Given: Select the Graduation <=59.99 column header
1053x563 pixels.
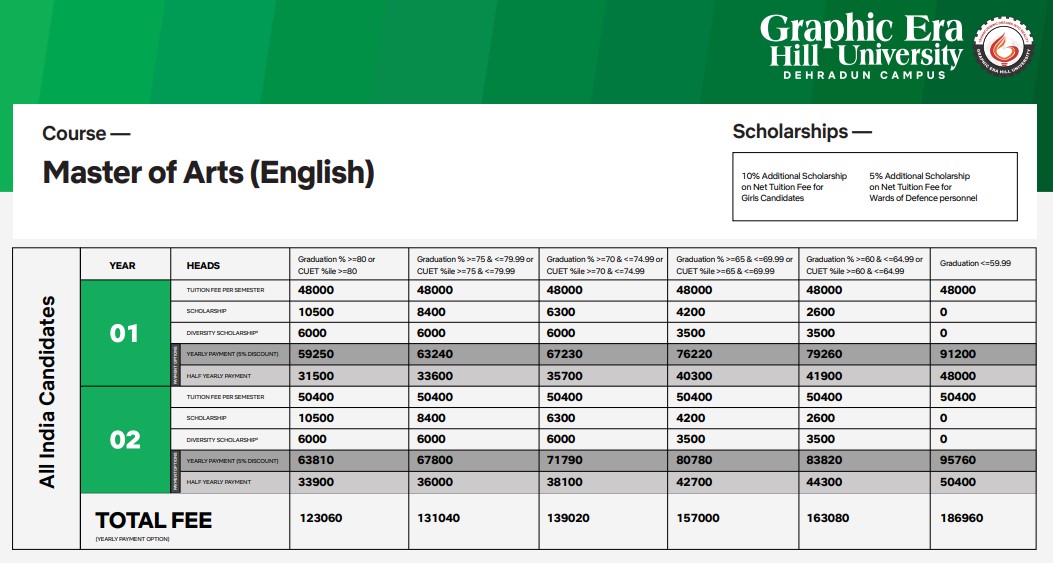Looking at the screenshot, I should click(x=975, y=263).
